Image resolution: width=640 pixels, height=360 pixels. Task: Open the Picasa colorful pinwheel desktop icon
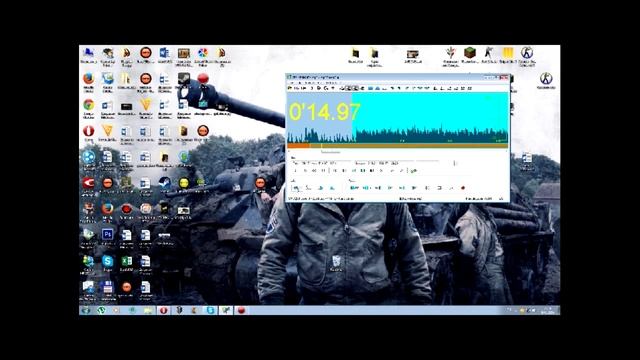pos(203,53)
